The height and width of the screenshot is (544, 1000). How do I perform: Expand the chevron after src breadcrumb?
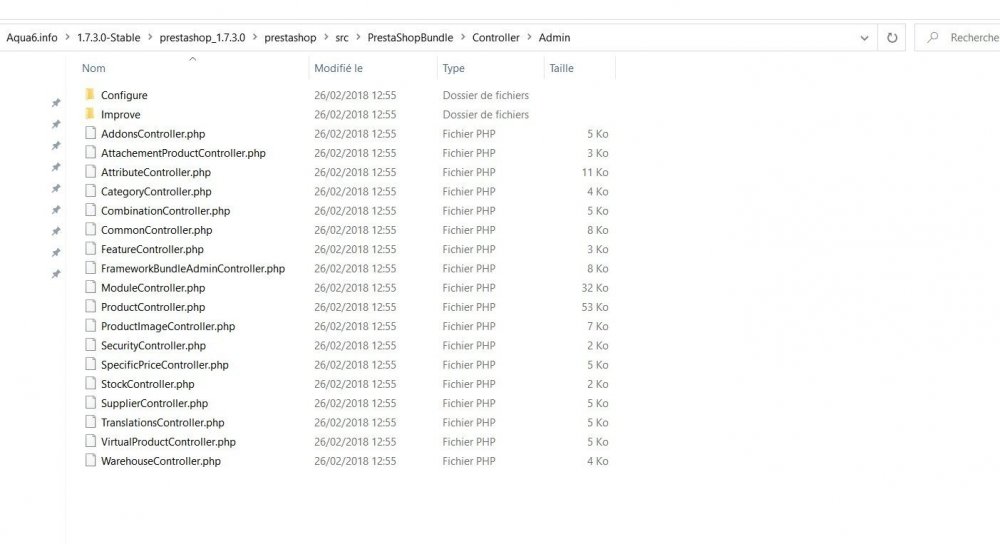point(358,38)
